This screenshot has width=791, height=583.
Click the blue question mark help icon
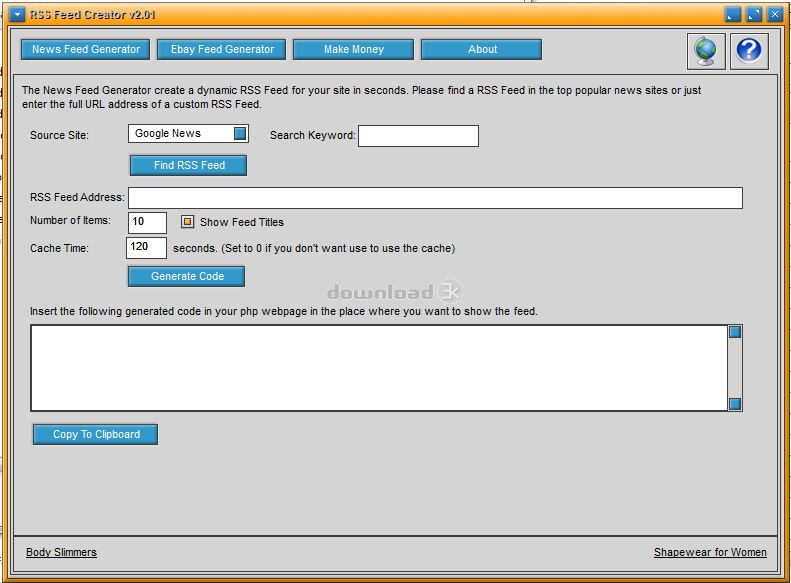749,51
